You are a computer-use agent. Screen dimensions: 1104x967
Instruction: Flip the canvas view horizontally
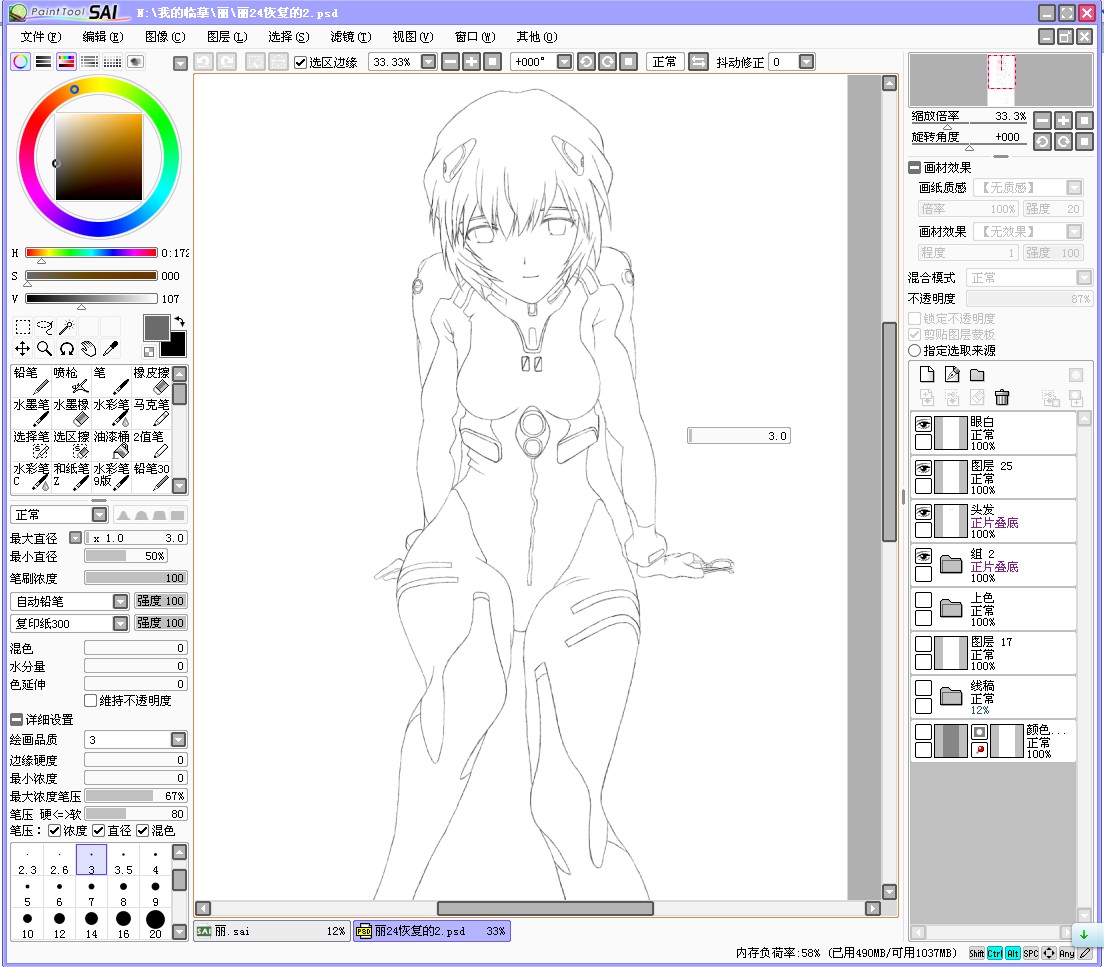(x=698, y=62)
